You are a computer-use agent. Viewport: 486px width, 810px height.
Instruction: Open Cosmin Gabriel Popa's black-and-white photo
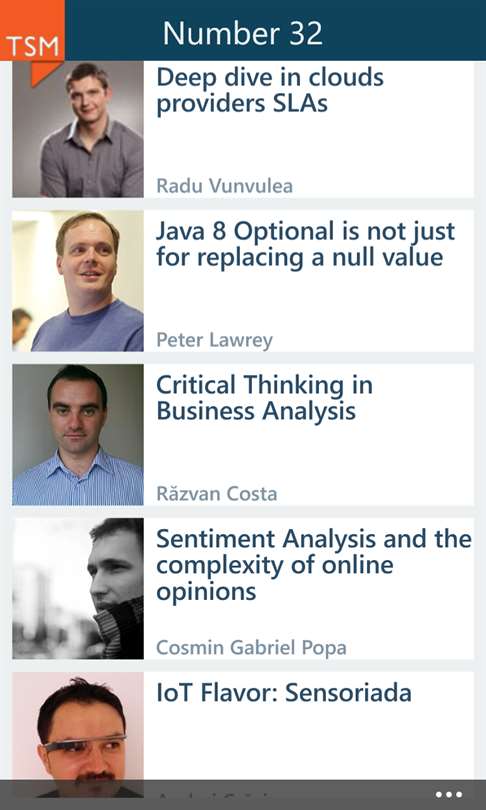(x=78, y=588)
